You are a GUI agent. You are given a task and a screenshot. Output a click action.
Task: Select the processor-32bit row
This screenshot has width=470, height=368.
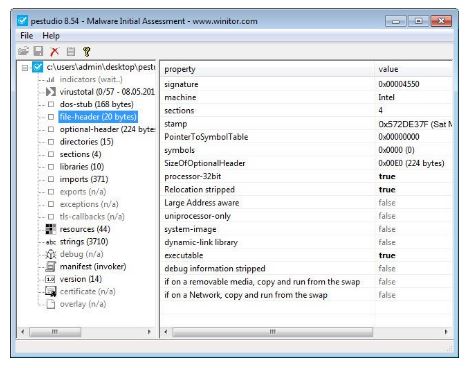[307, 176]
